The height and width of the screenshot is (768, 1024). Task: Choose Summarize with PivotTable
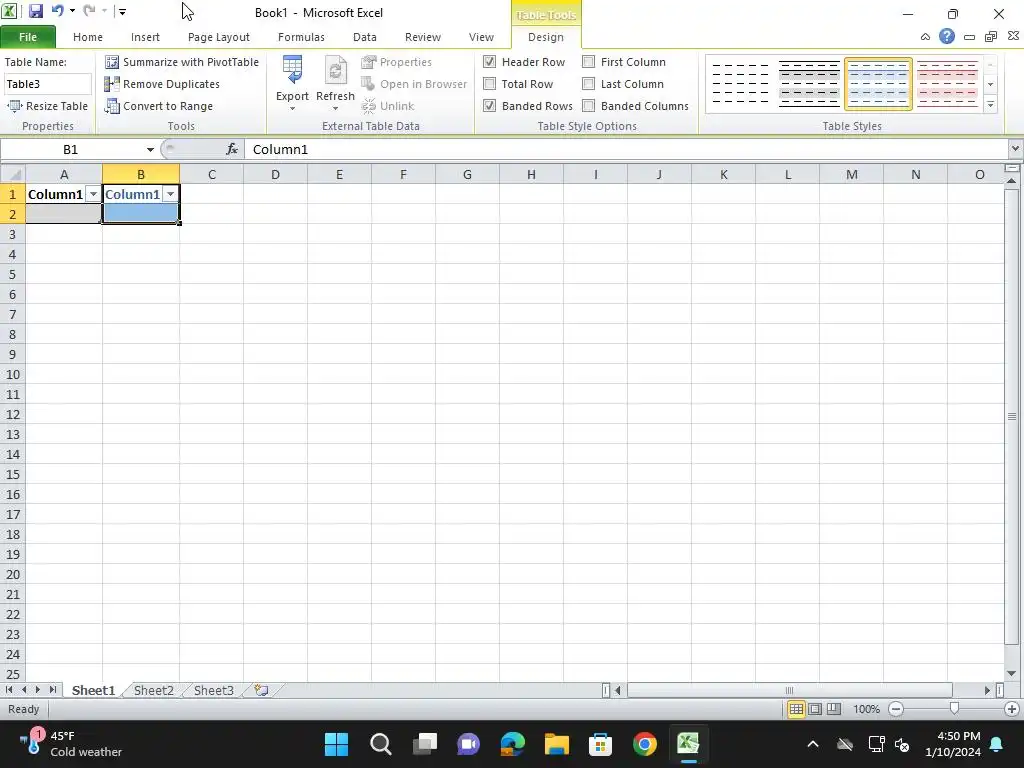(x=182, y=62)
